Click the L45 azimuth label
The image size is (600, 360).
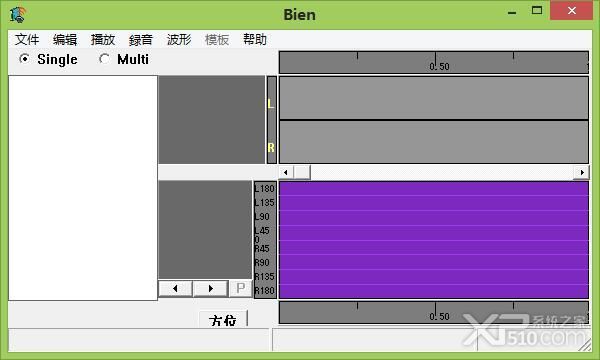coord(262,230)
